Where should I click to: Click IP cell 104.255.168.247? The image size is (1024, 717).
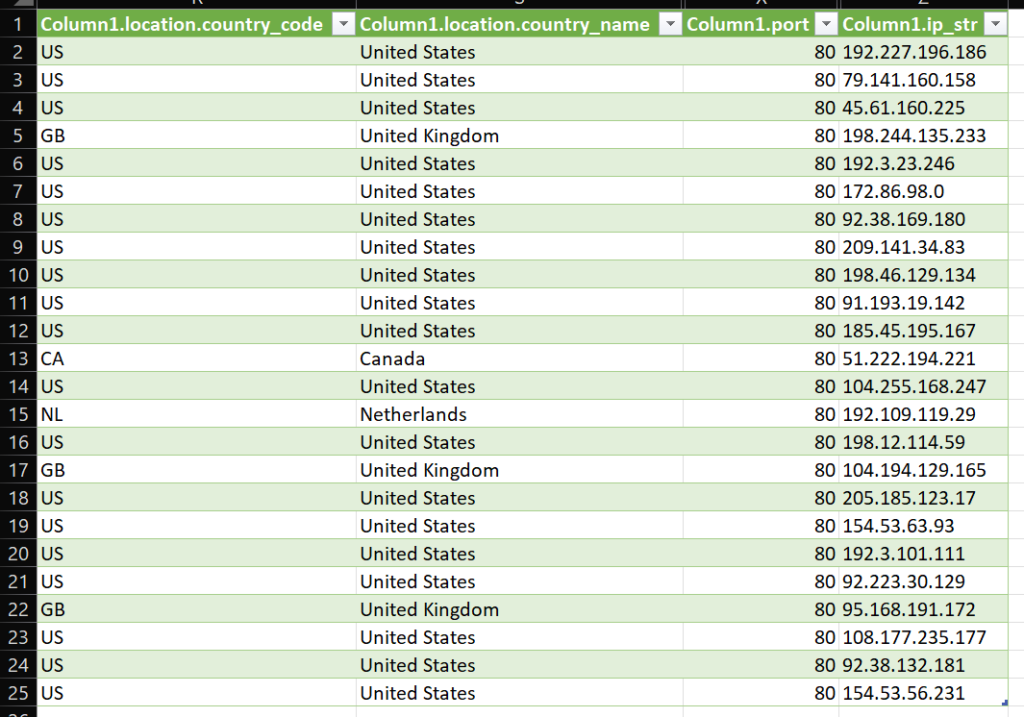click(923, 386)
